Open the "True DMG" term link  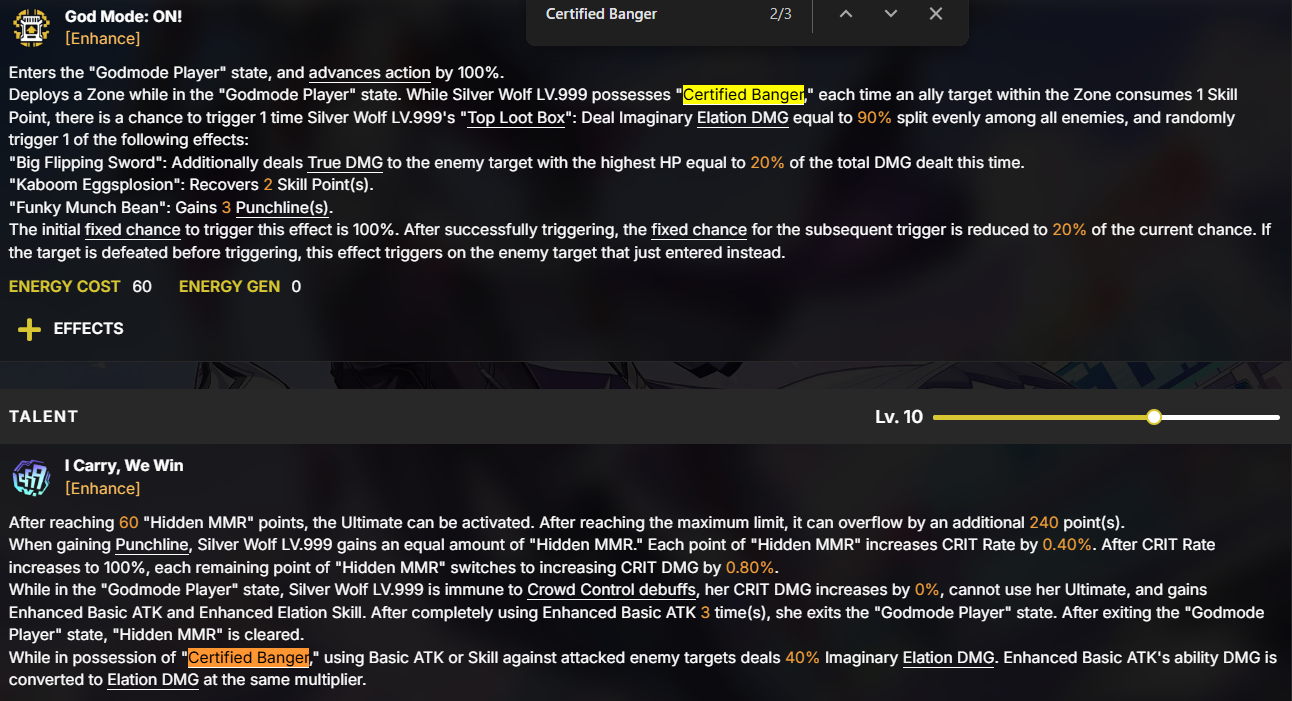point(338,162)
